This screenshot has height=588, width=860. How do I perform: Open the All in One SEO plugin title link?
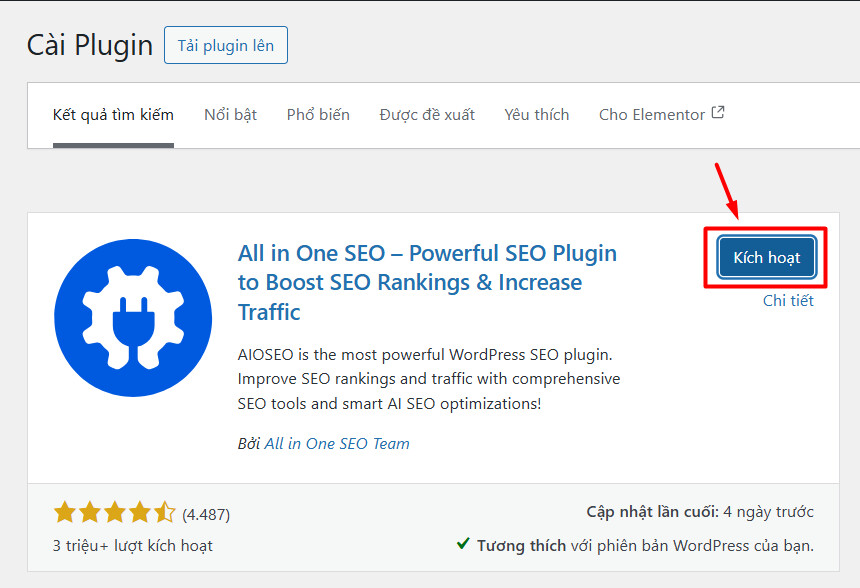(427, 282)
